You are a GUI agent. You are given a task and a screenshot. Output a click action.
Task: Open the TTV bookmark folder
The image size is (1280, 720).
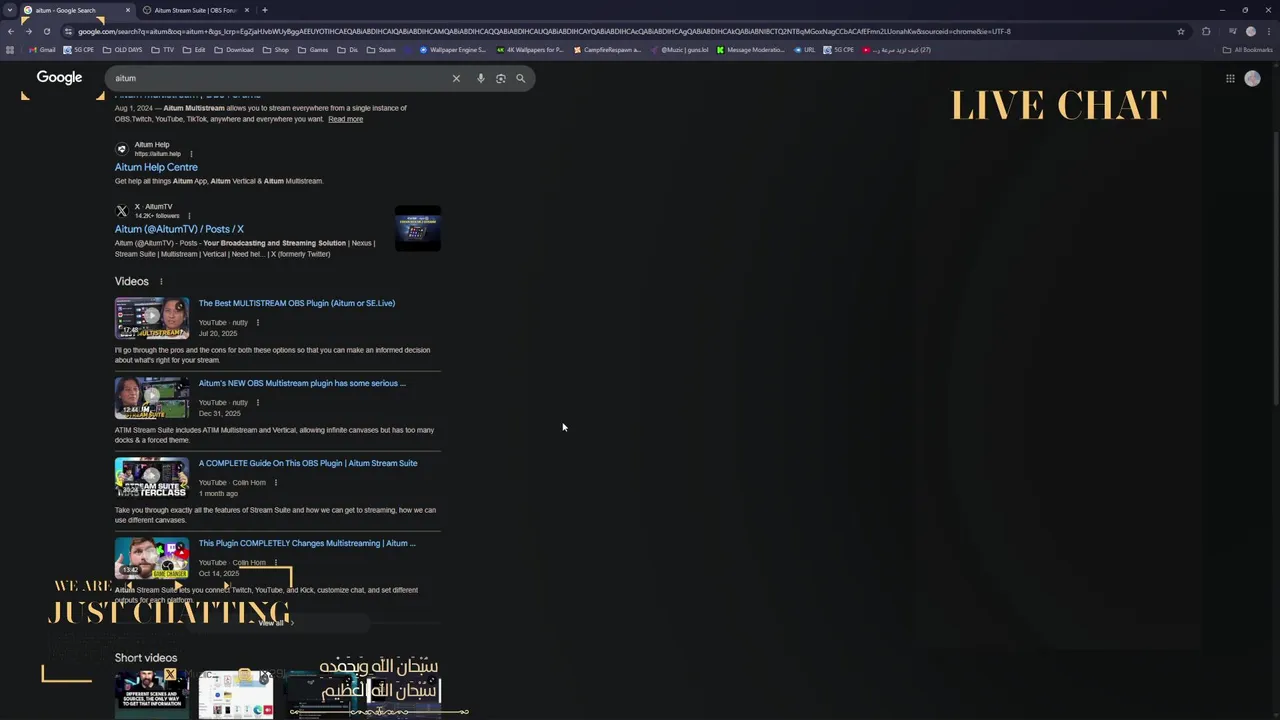click(163, 50)
